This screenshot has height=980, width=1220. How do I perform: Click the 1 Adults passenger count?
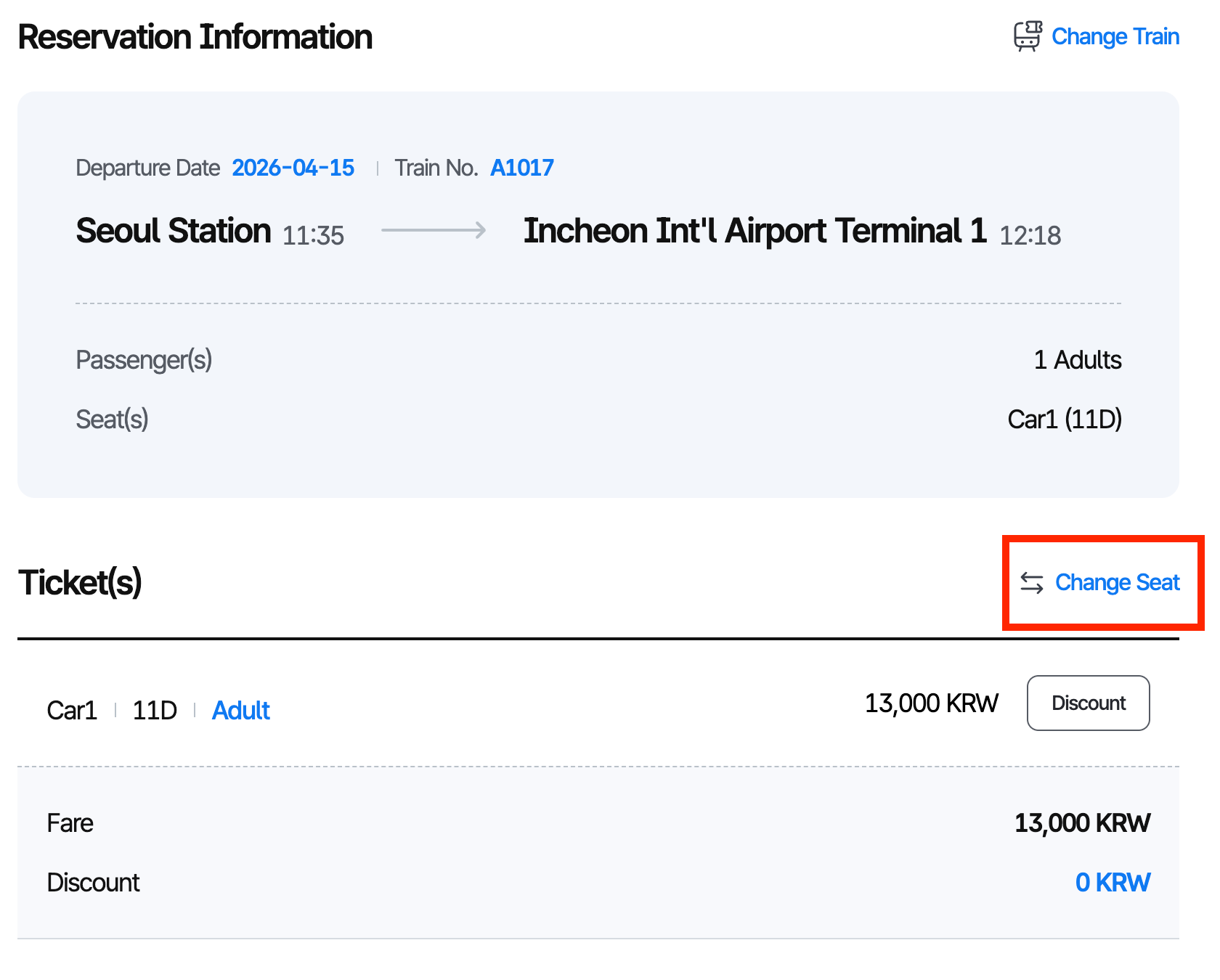(x=1078, y=359)
